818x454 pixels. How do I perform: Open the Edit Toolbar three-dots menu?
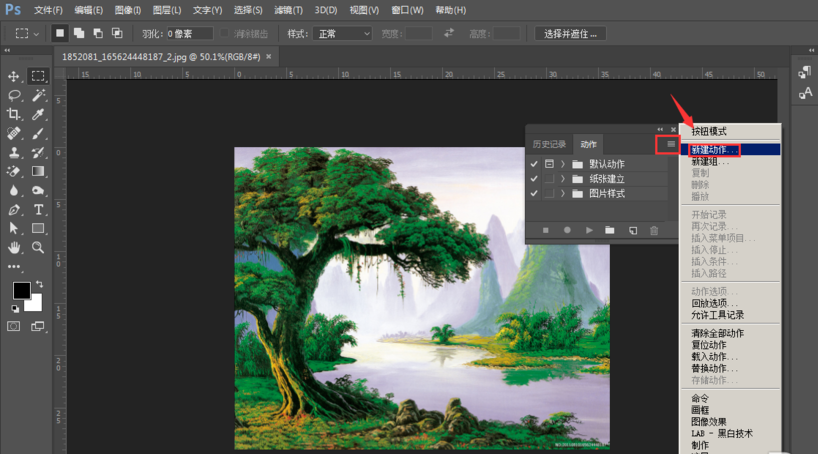coord(14,267)
